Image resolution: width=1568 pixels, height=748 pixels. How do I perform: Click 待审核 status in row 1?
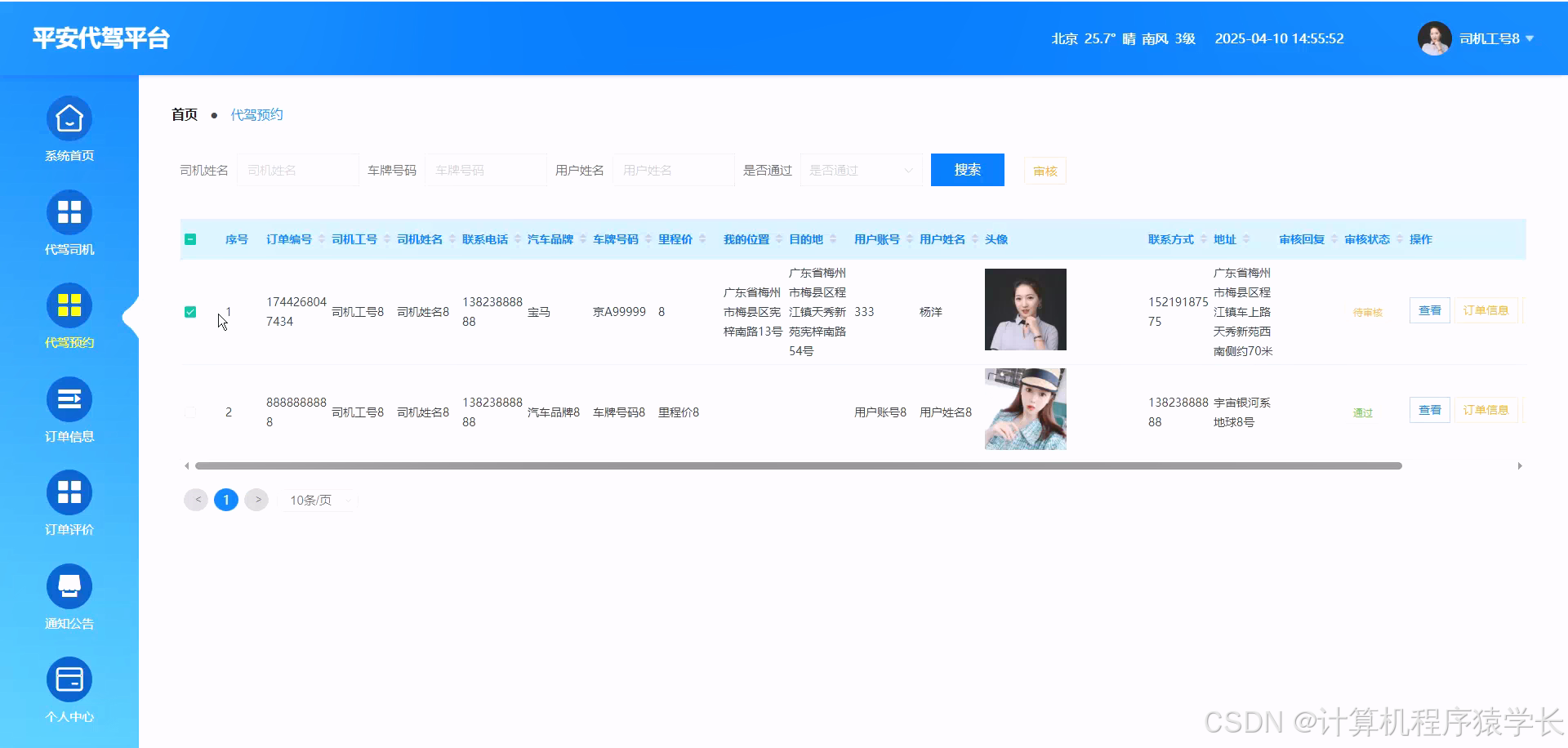tap(1368, 313)
